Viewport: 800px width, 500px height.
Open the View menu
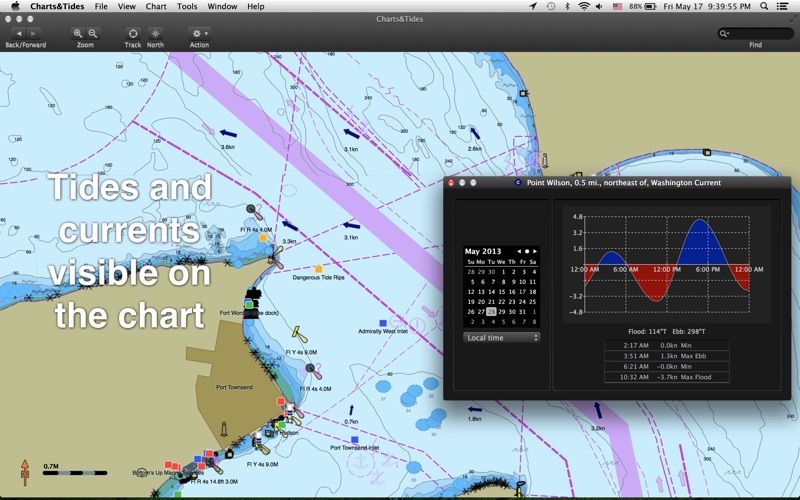pos(127,7)
